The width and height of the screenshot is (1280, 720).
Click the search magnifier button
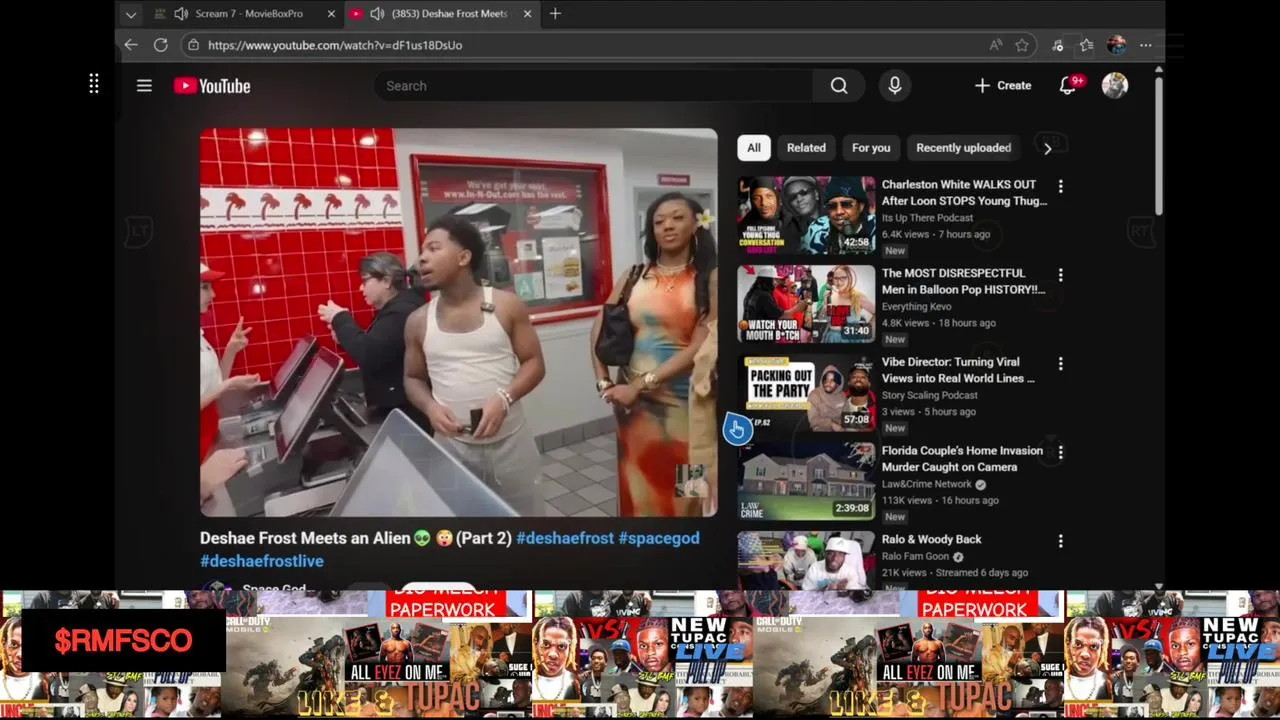(839, 86)
